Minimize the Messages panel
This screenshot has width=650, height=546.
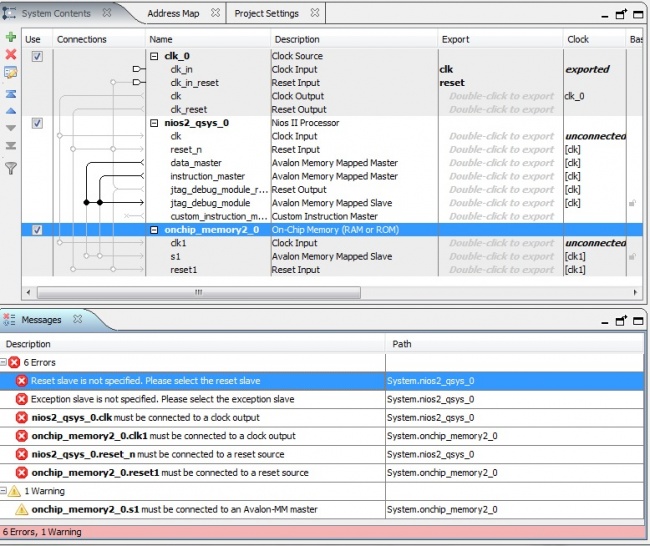[x=605, y=322]
